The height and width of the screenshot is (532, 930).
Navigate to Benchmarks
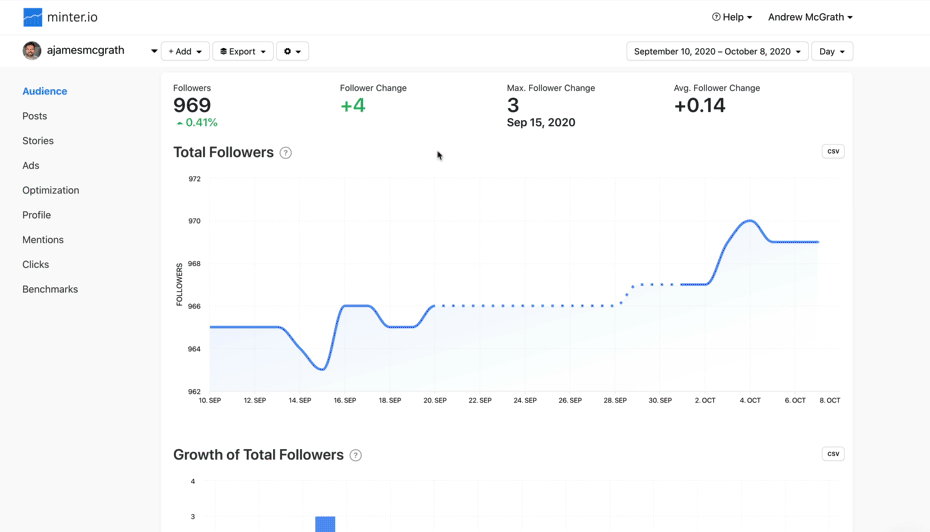click(50, 289)
